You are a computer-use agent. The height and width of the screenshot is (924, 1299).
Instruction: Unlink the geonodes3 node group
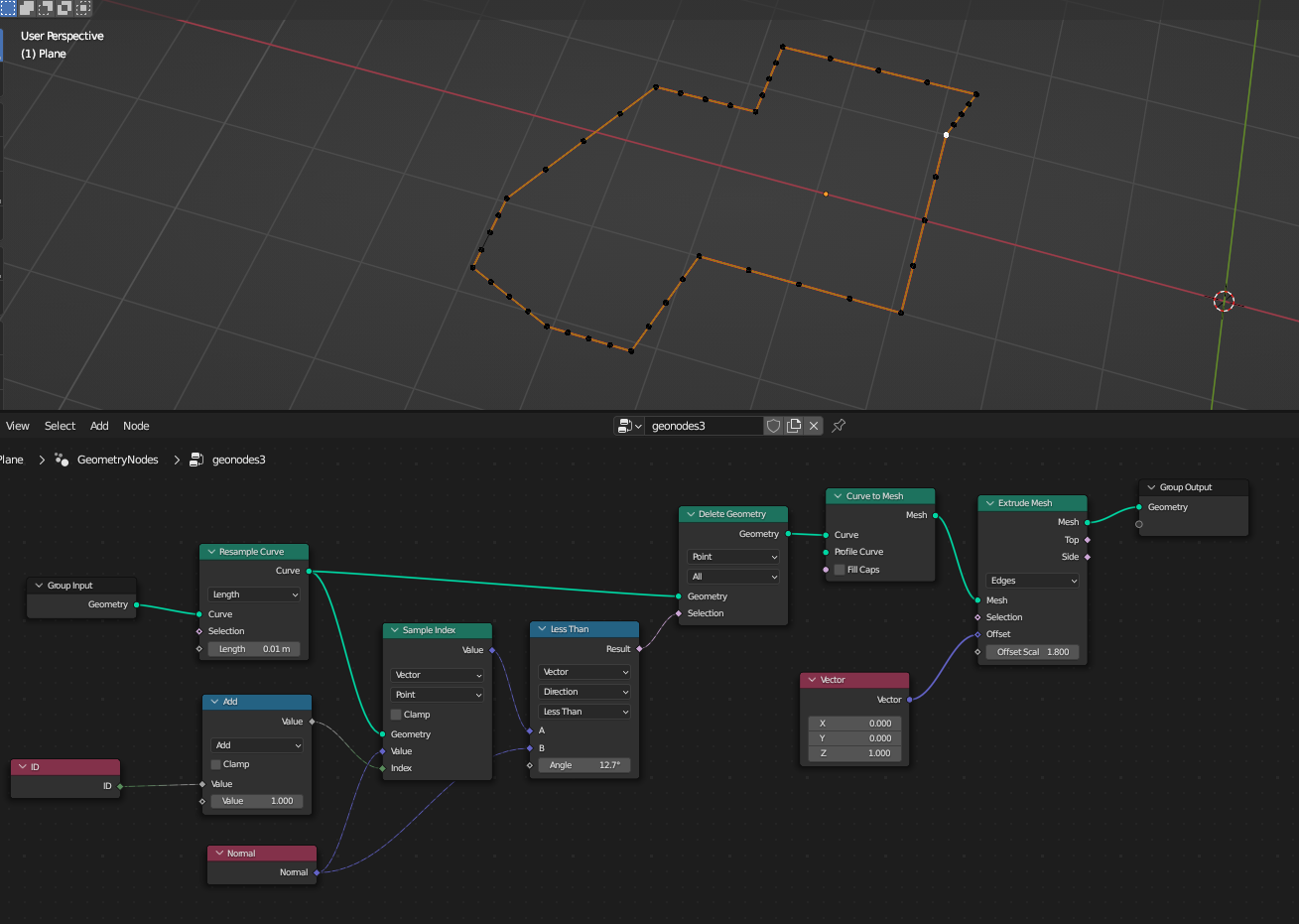point(814,426)
